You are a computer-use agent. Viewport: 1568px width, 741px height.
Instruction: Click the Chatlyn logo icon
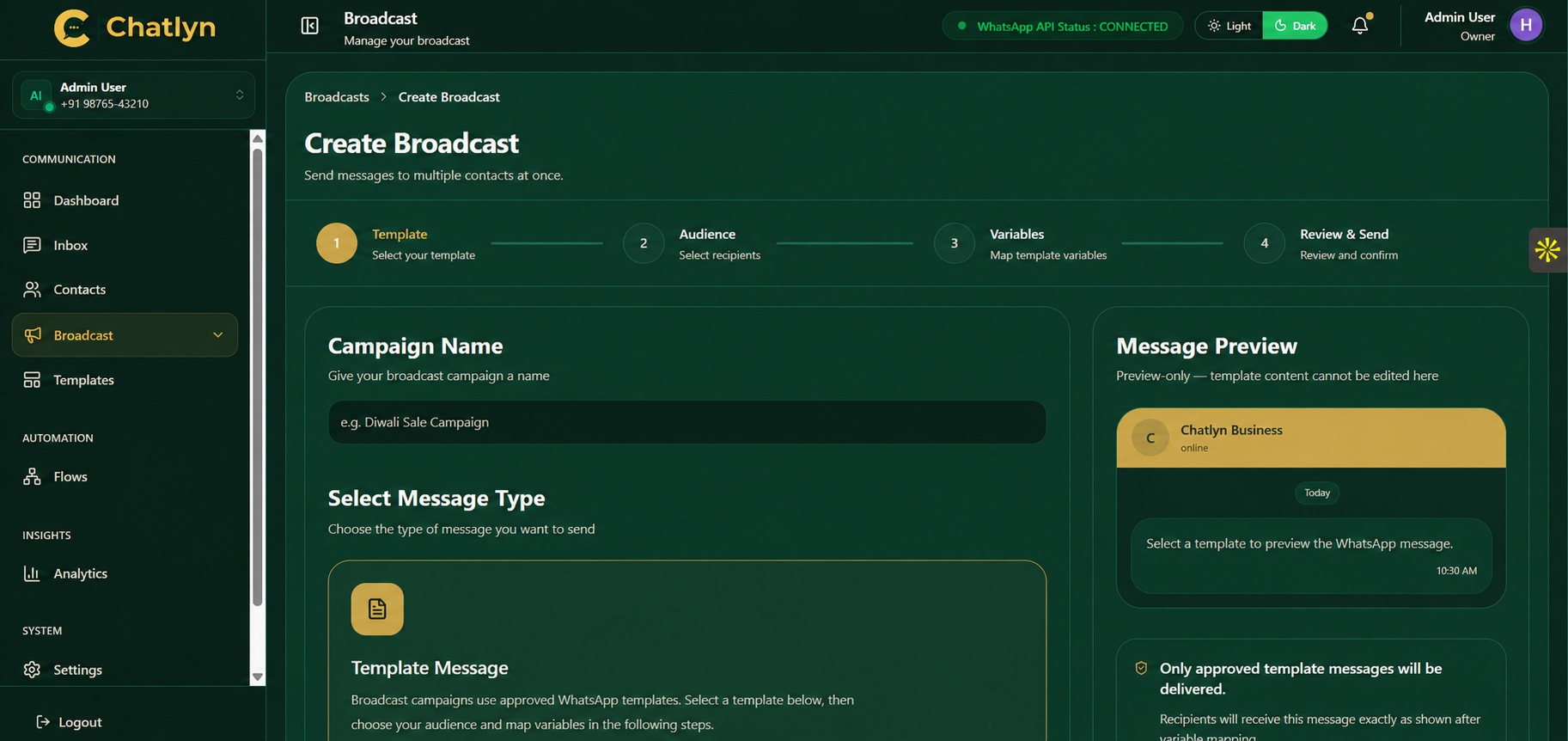click(x=72, y=28)
